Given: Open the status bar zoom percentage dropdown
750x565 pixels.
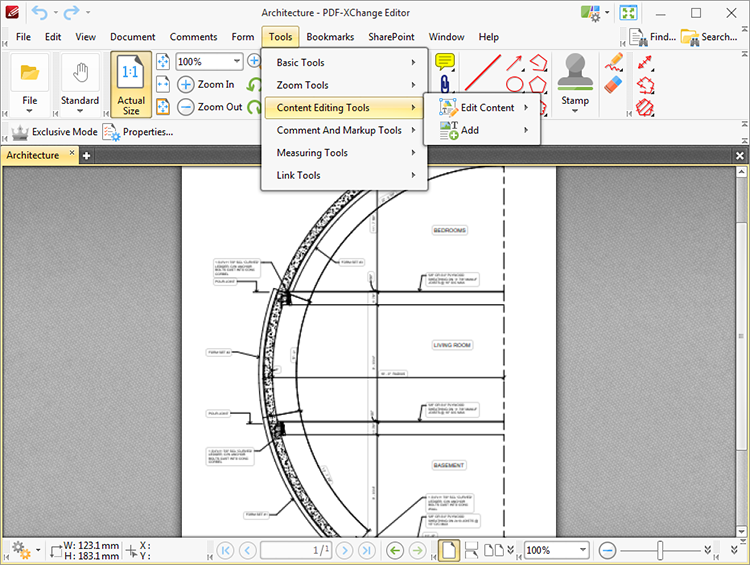Looking at the screenshot, I should (582, 550).
